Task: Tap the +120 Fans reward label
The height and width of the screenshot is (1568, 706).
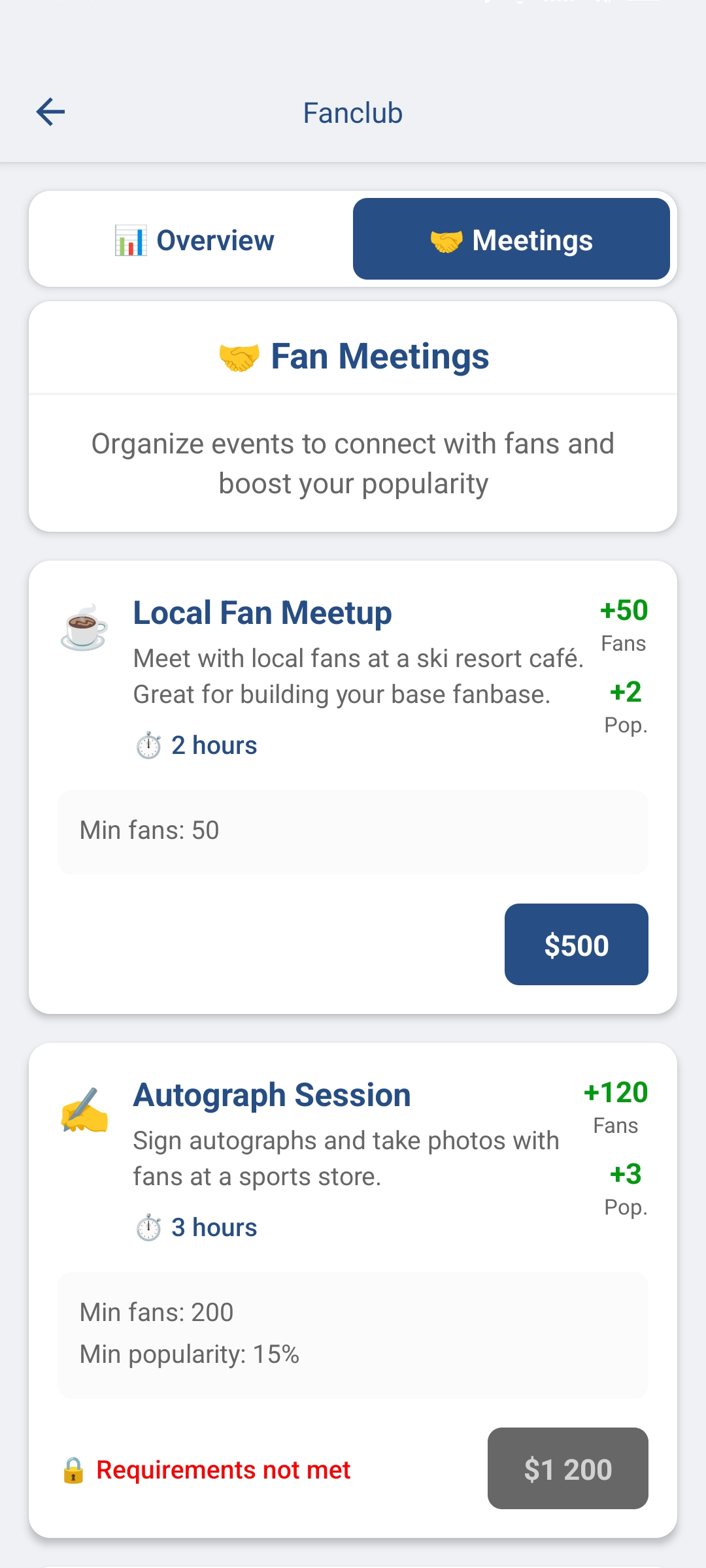Action: (615, 1105)
